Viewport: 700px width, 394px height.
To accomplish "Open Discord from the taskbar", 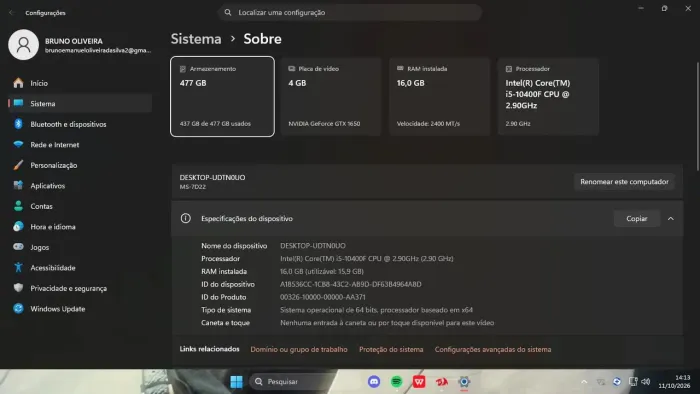I will point(374,382).
